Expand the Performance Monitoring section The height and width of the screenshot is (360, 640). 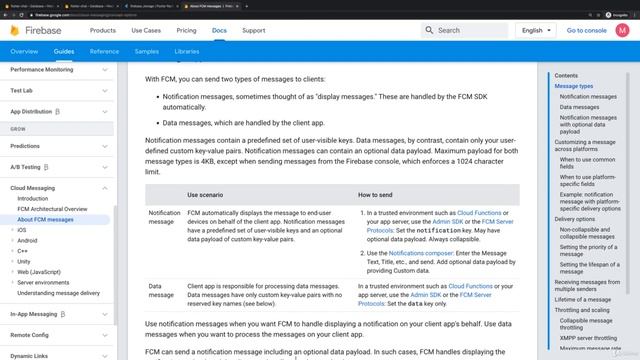click(105, 70)
